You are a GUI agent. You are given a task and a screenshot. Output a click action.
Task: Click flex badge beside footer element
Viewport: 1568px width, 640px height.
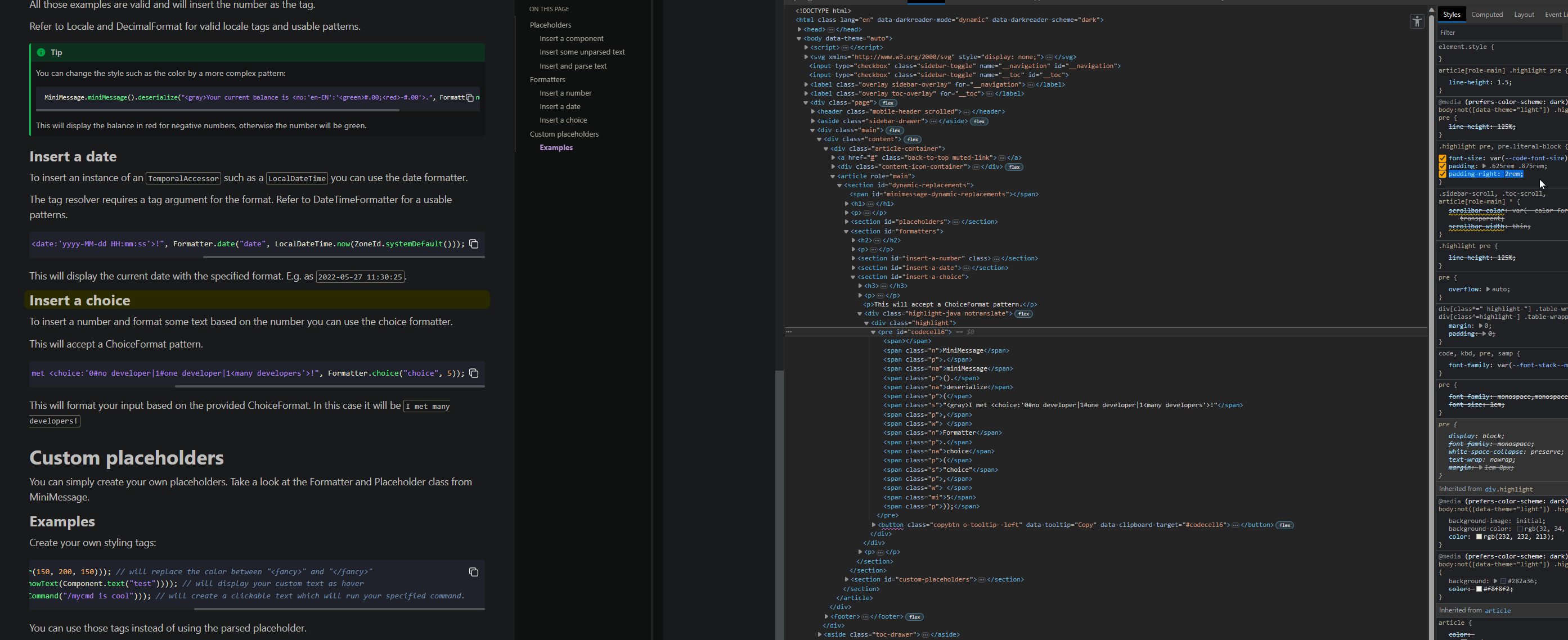click(x=914, y=617)
